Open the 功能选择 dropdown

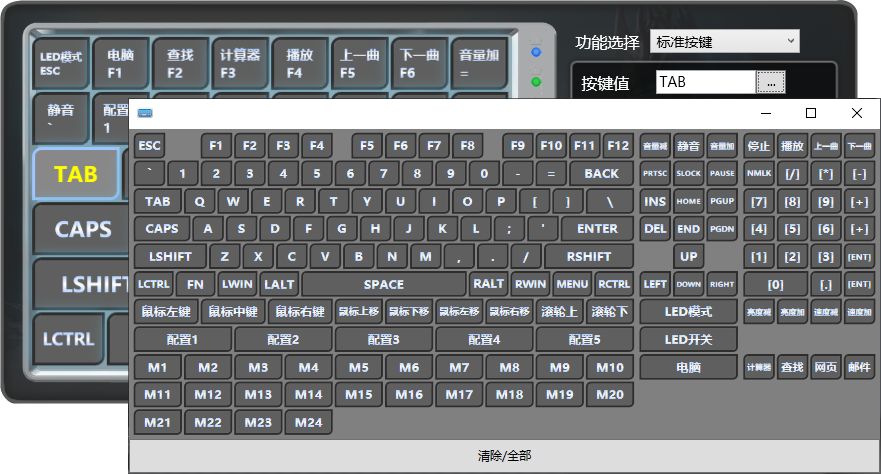tap(725, 41)
